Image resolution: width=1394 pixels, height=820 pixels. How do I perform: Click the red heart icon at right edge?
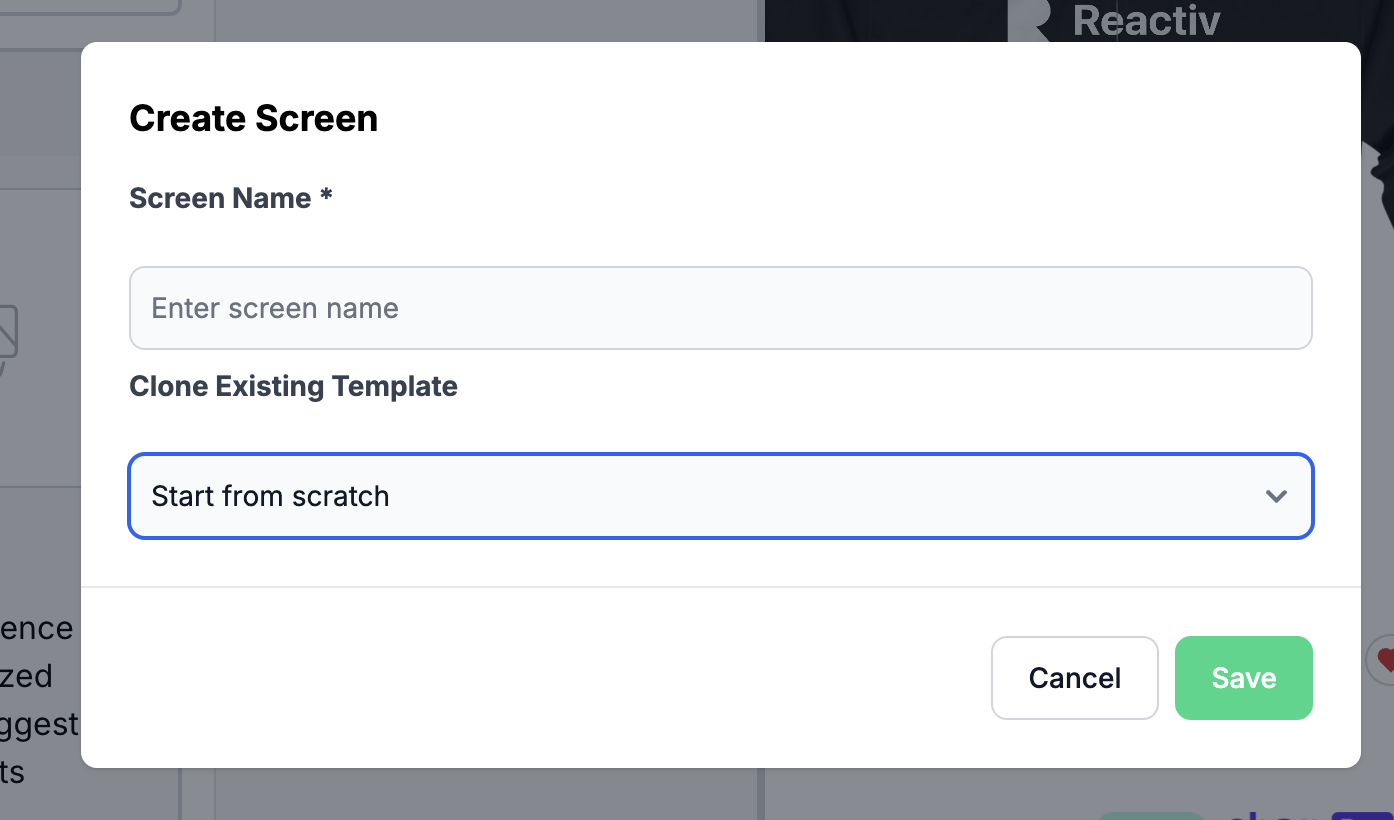coord(1384,660)
